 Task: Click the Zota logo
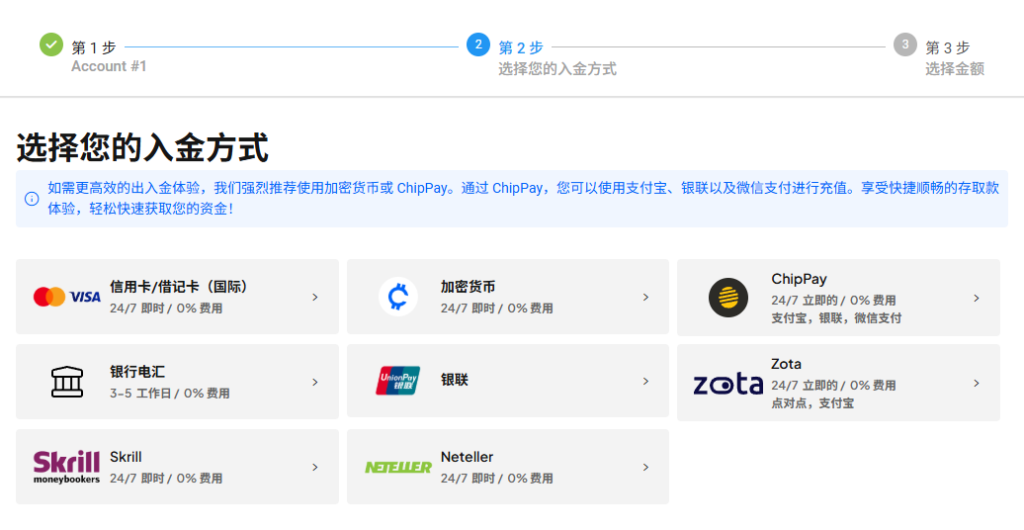pyautogui.click(x=728, y=383)
